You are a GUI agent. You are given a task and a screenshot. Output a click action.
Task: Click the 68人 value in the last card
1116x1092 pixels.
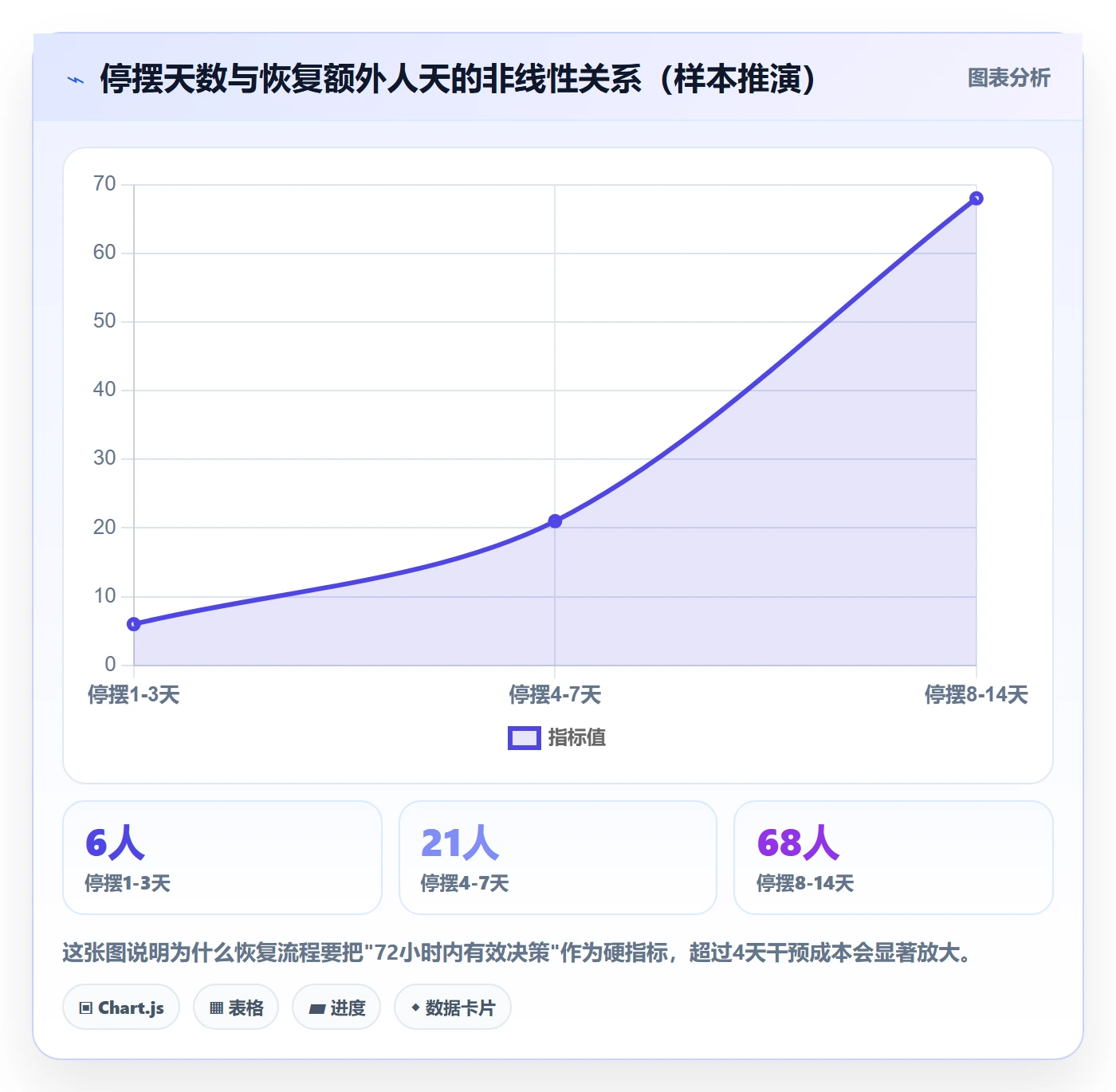798,843
